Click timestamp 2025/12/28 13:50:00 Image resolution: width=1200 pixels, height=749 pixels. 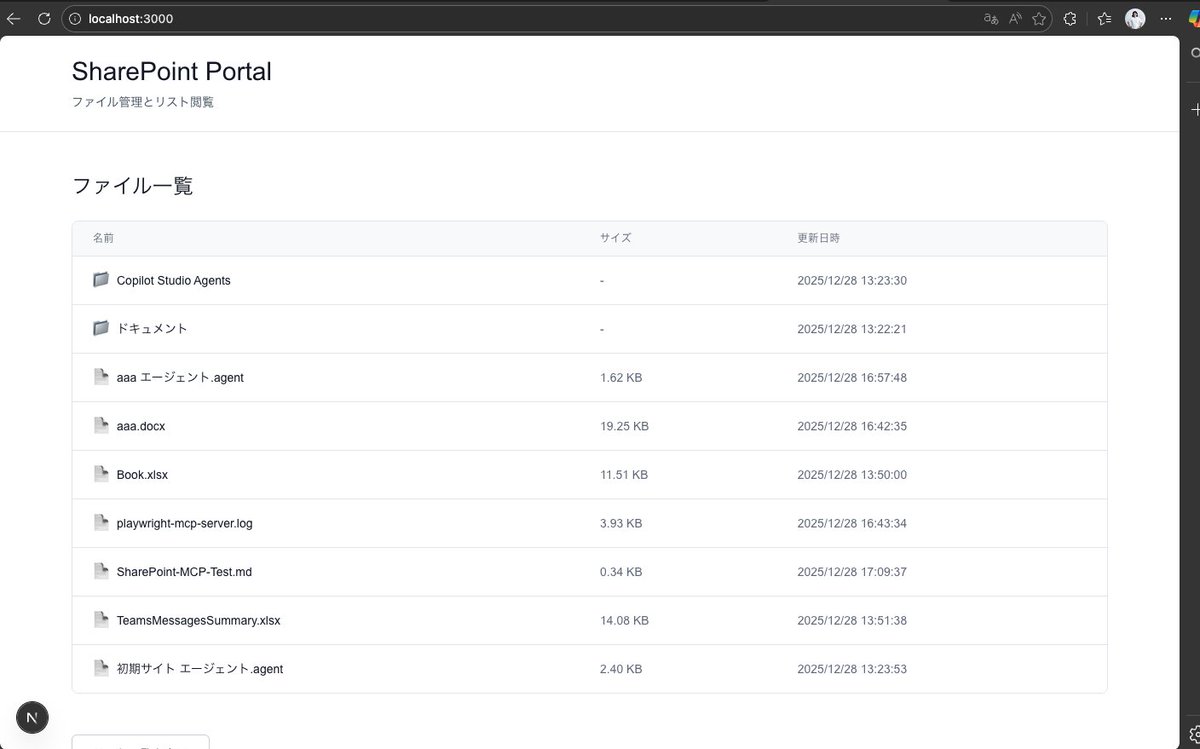tap(852, 475)
